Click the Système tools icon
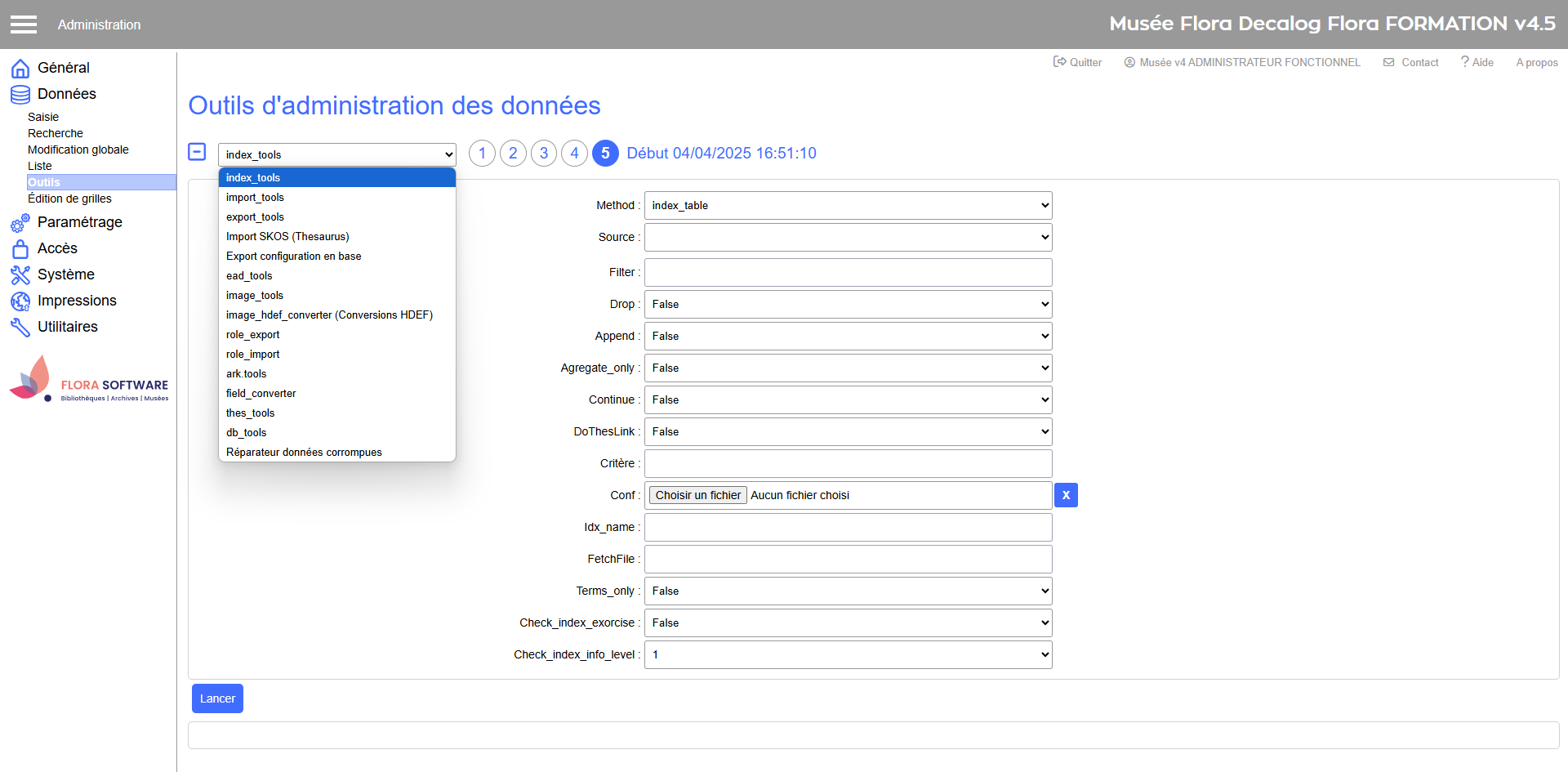The height and width of the screenshot is (772, 1568). [20, 275]
